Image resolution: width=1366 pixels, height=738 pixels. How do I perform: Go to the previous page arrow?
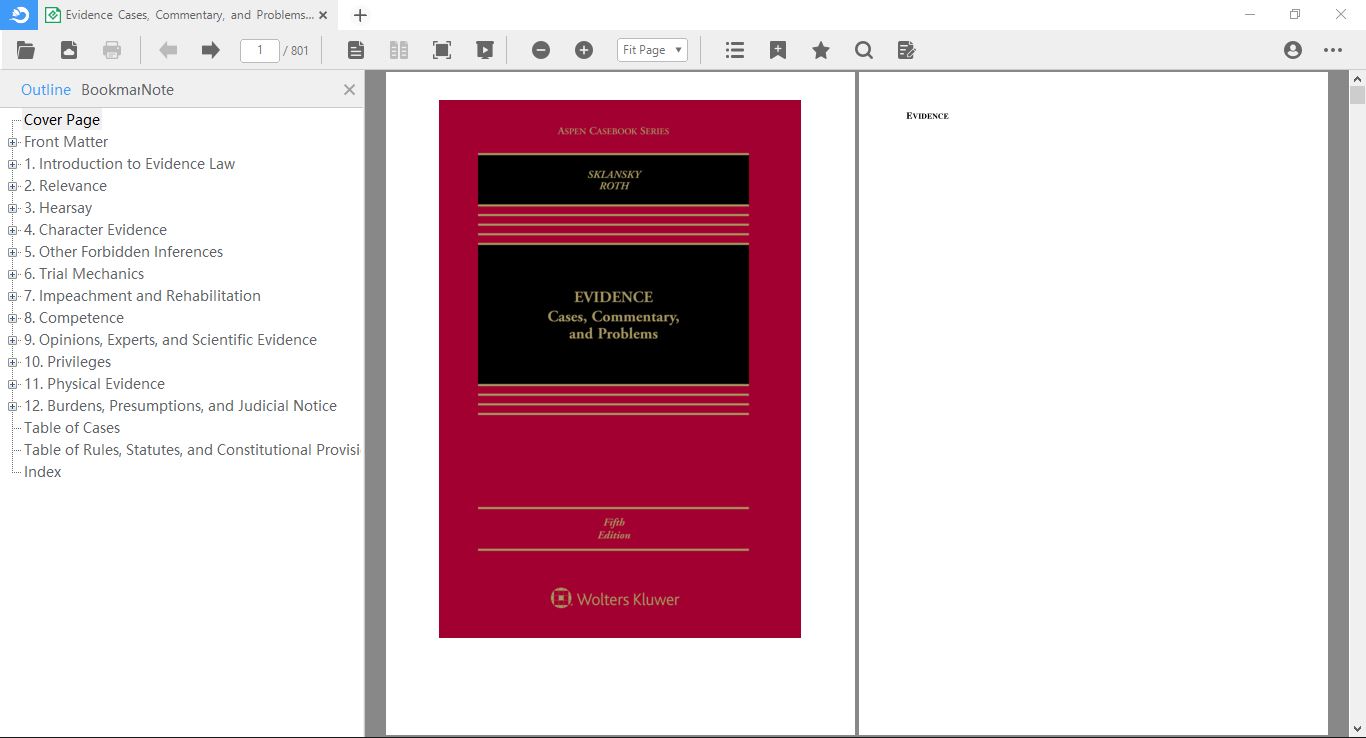tap(168, 50)
